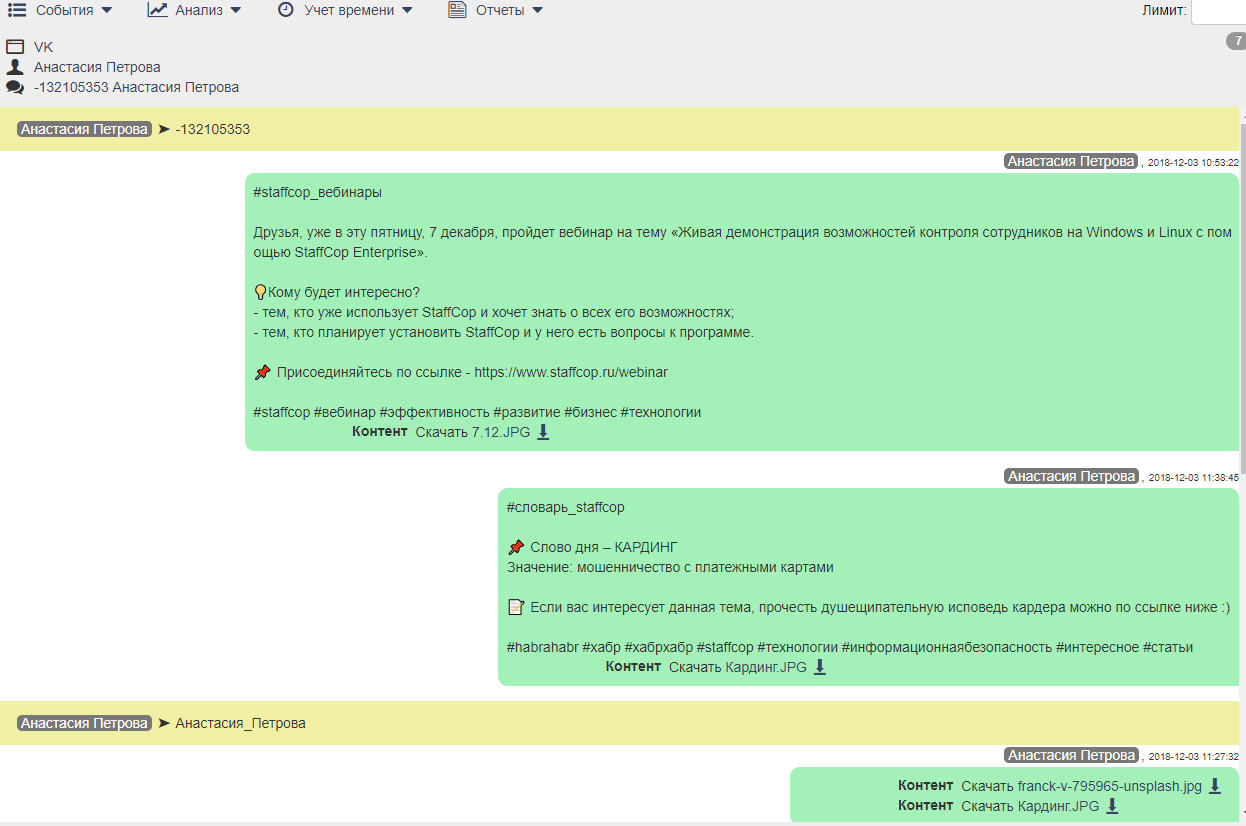
Task: Click the chat bubbles icon by -132105353
Action: pyautogui.click(x=15, y=87)
